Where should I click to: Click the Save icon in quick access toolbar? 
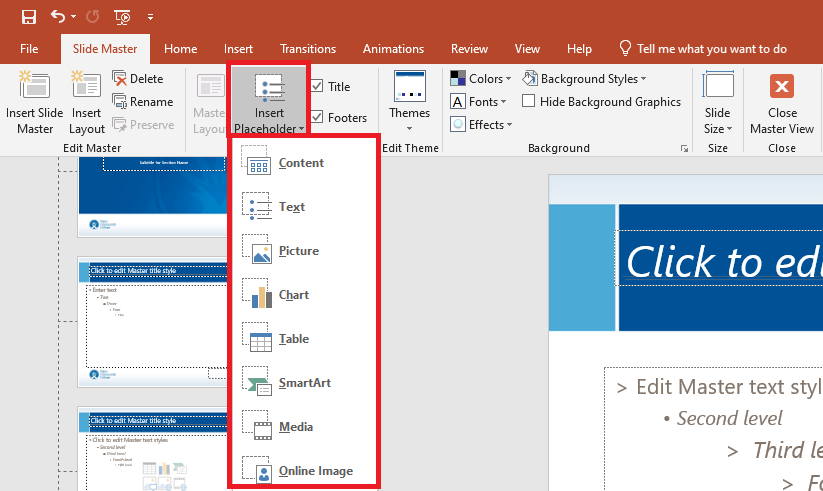28,17
